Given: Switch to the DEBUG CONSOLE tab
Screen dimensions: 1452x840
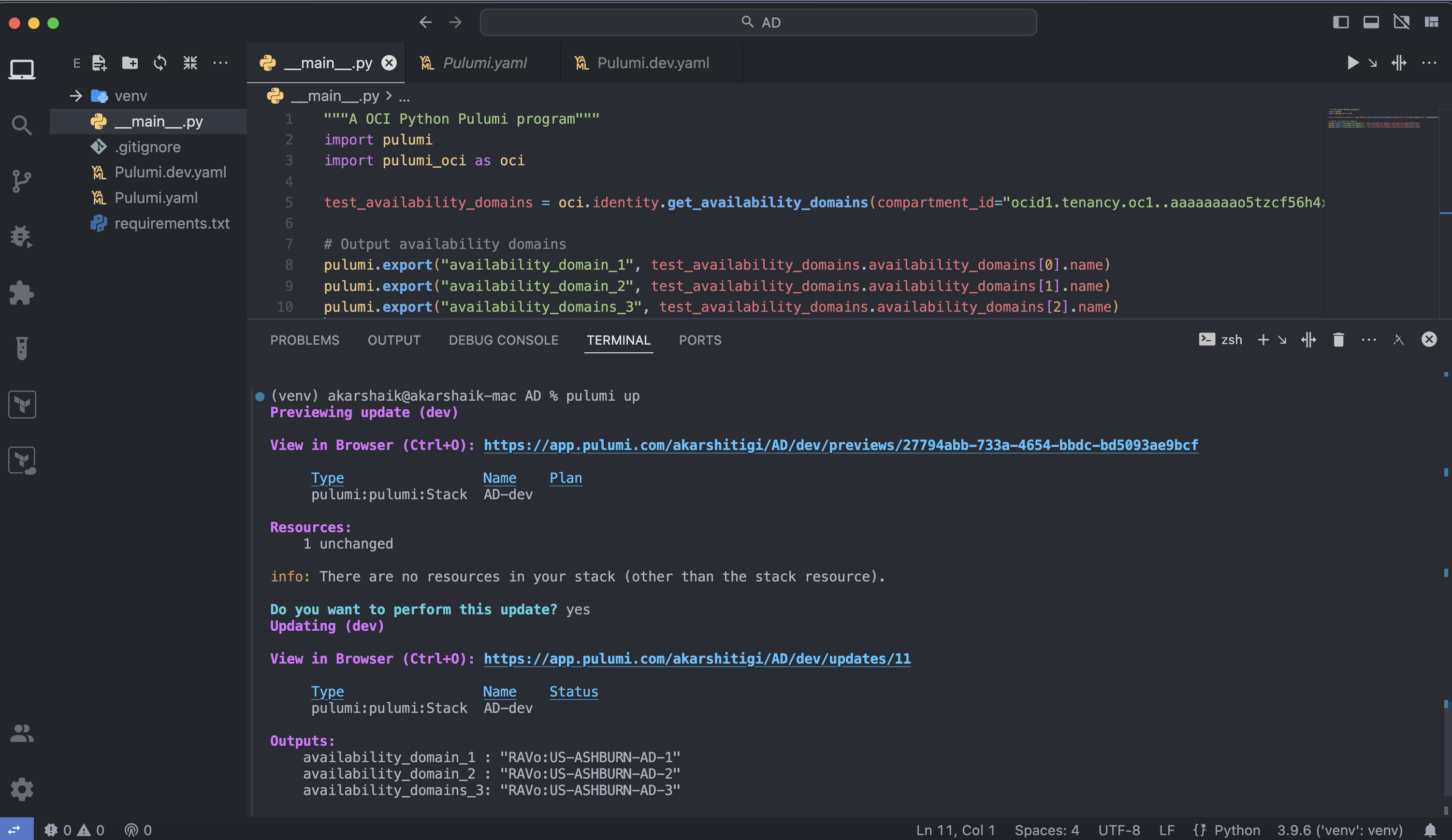Looking at the screenshot, I should click(504, 340).
